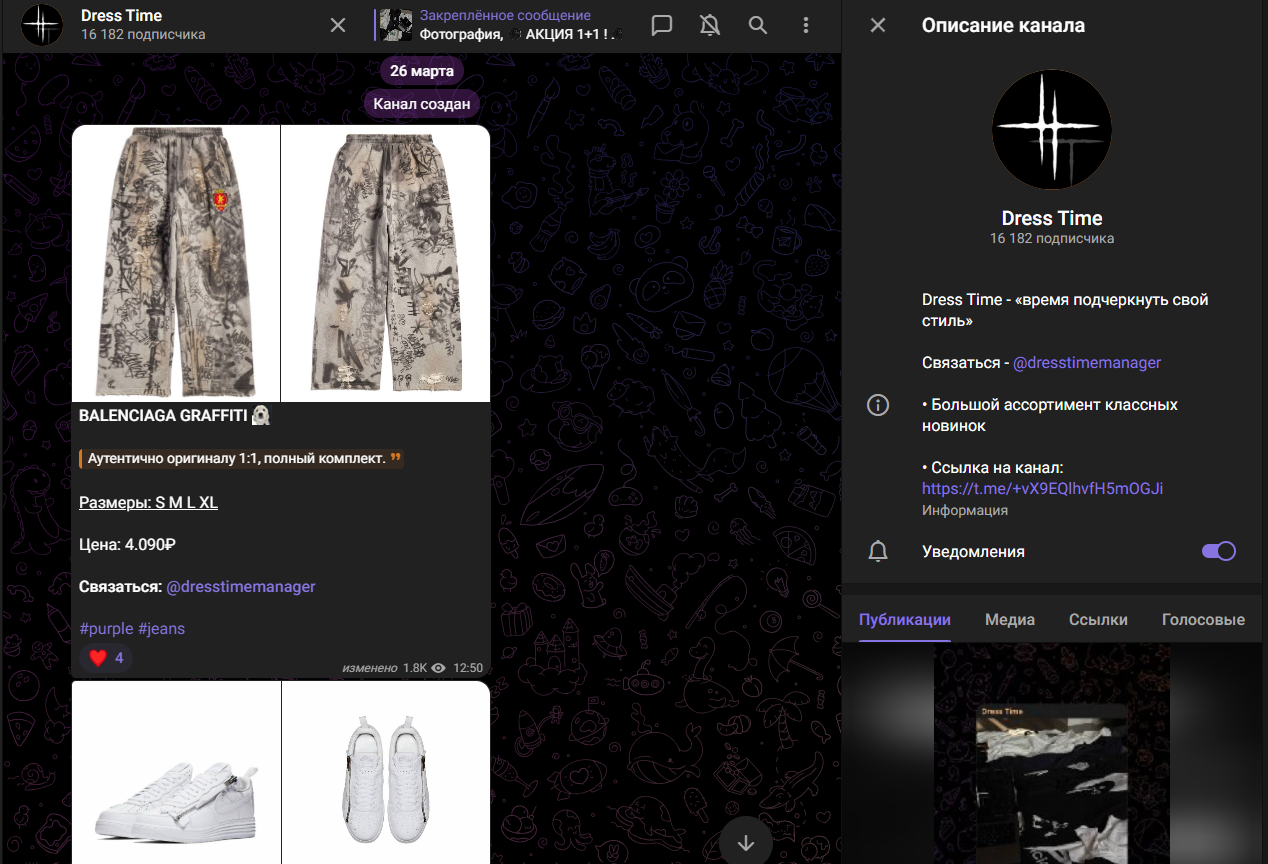
Task: Switch to the Ссылки tab
Action: pyautogui.click(x=1097, y=620)
